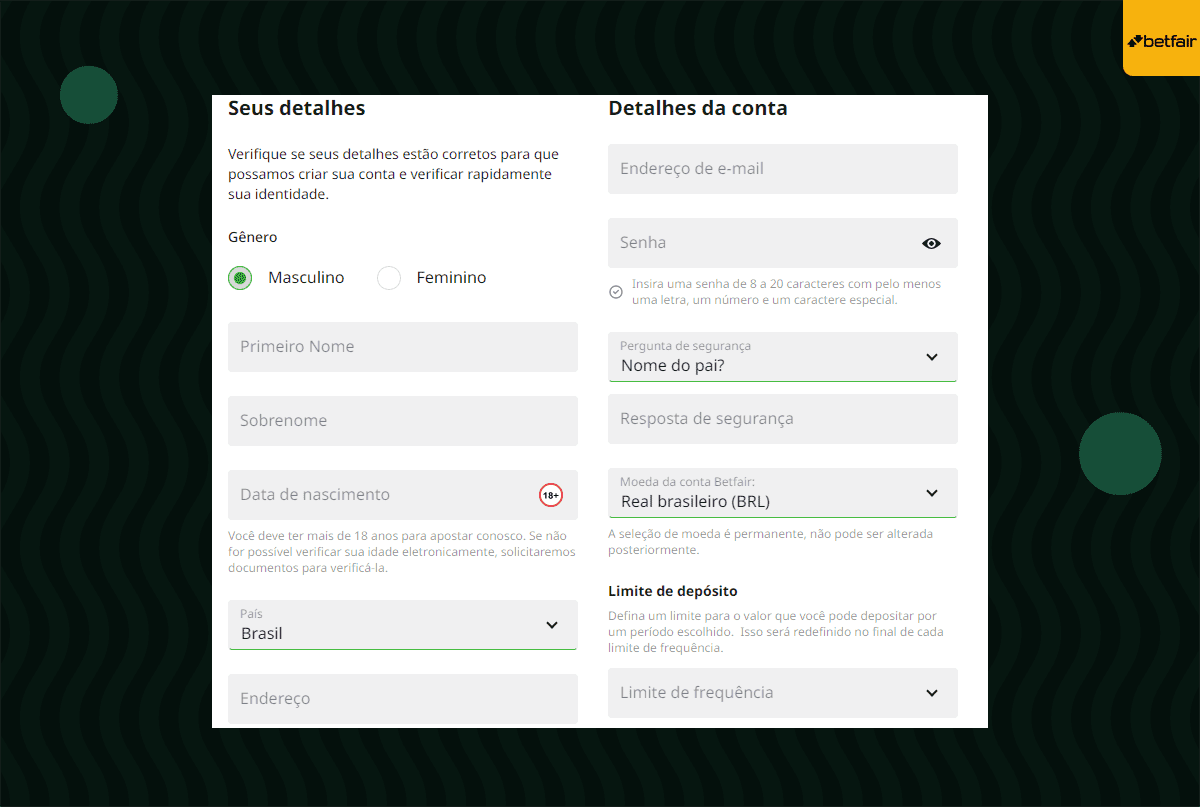Click the Endereço input field
Viewport: 1200px width, 807px height.
click(403, 699)
